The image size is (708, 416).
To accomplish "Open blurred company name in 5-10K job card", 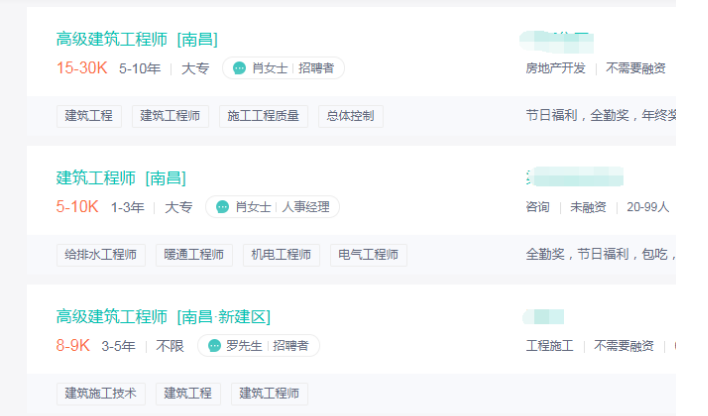I will point(575,176).
